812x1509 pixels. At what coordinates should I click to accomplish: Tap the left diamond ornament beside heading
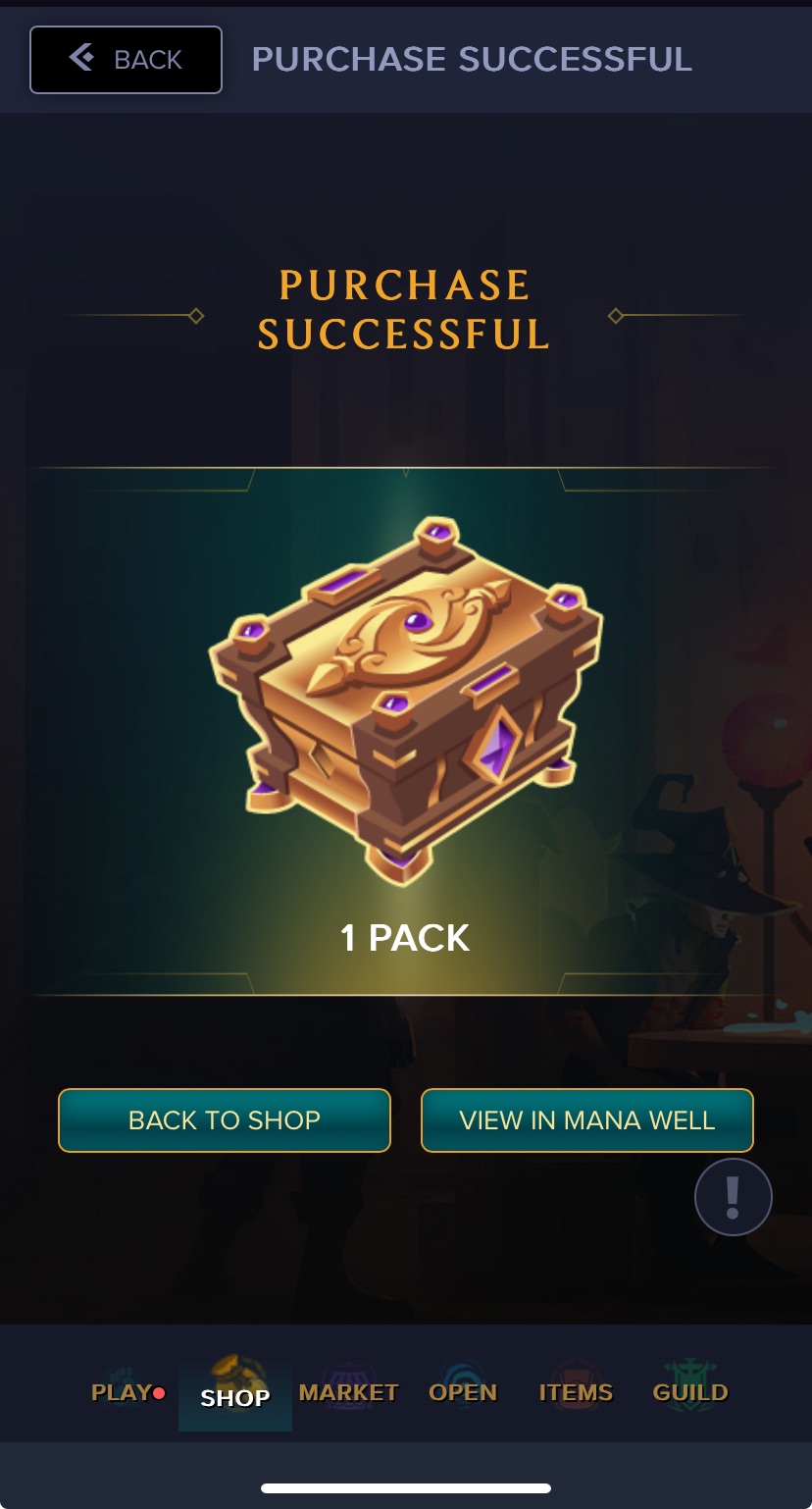tap(195, 315)
